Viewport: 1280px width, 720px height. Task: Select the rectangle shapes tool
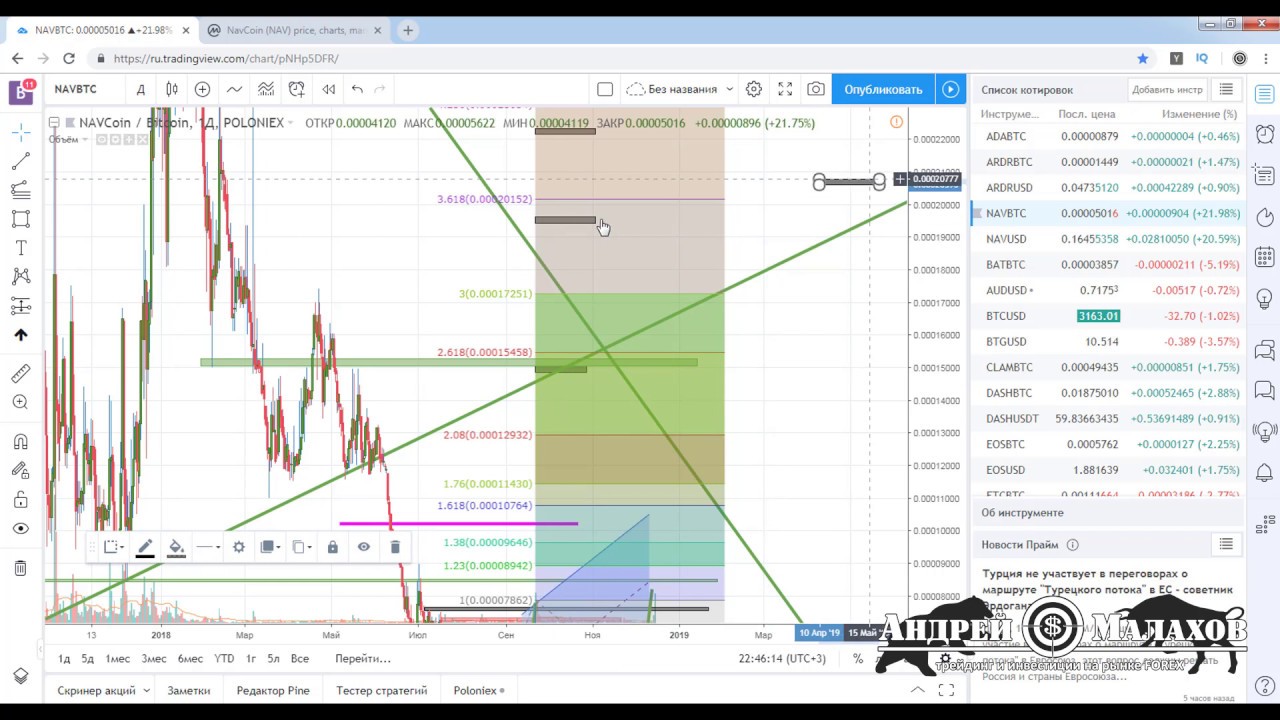pos(21,219)
